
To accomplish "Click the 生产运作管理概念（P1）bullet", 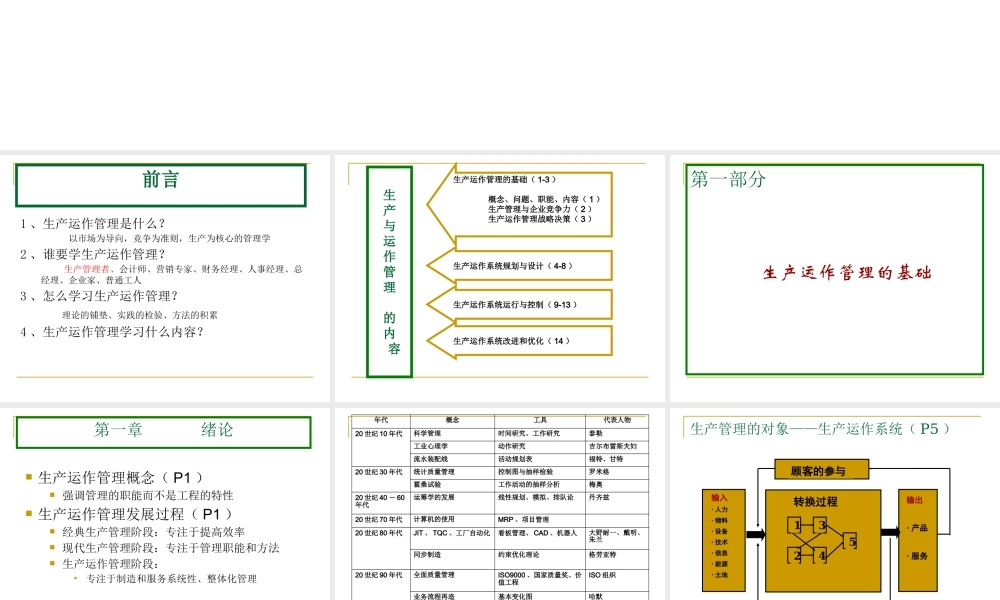I will [121, 478].
